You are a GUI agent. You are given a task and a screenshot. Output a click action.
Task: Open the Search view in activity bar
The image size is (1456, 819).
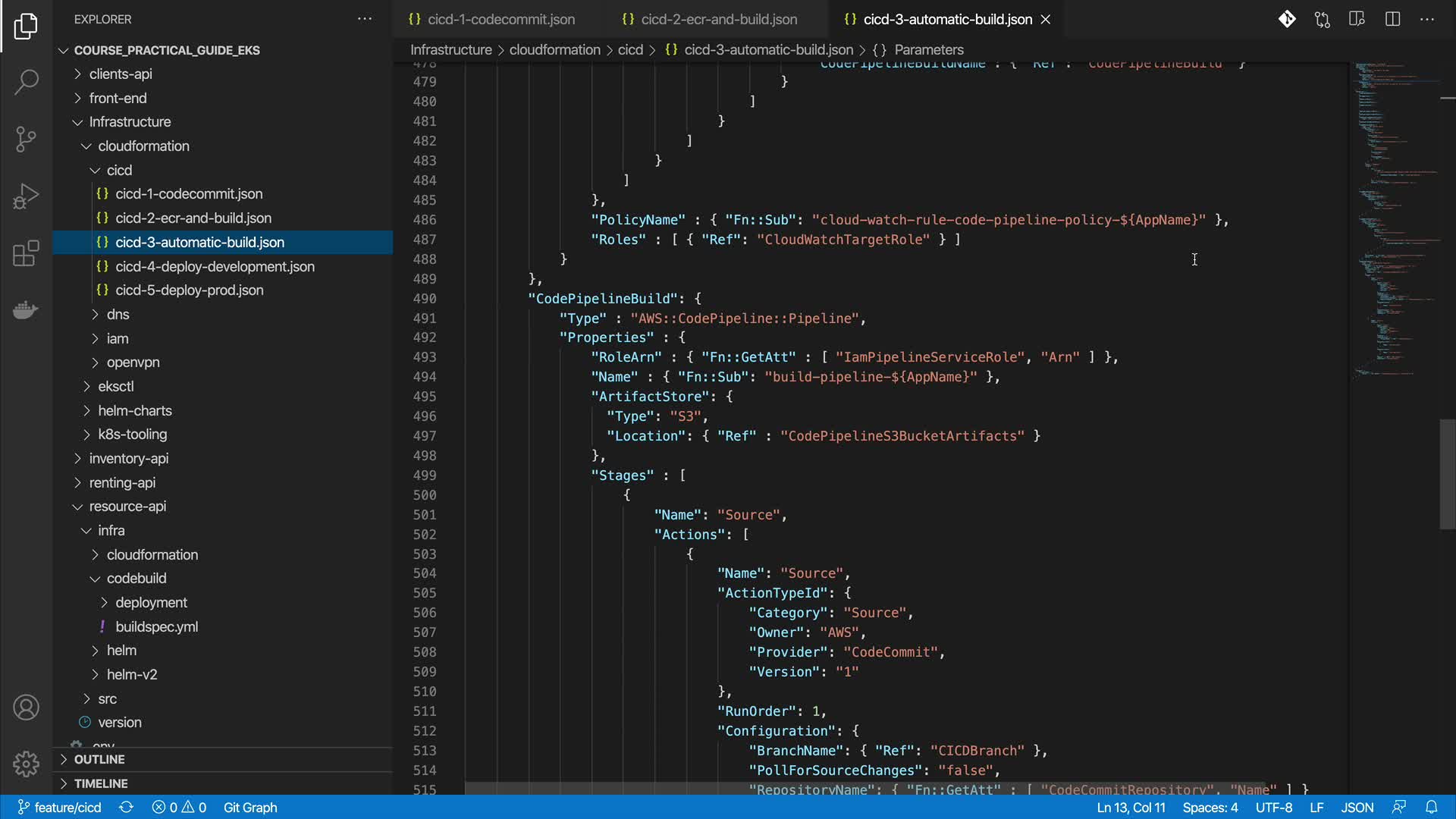[x=26, y=82]
